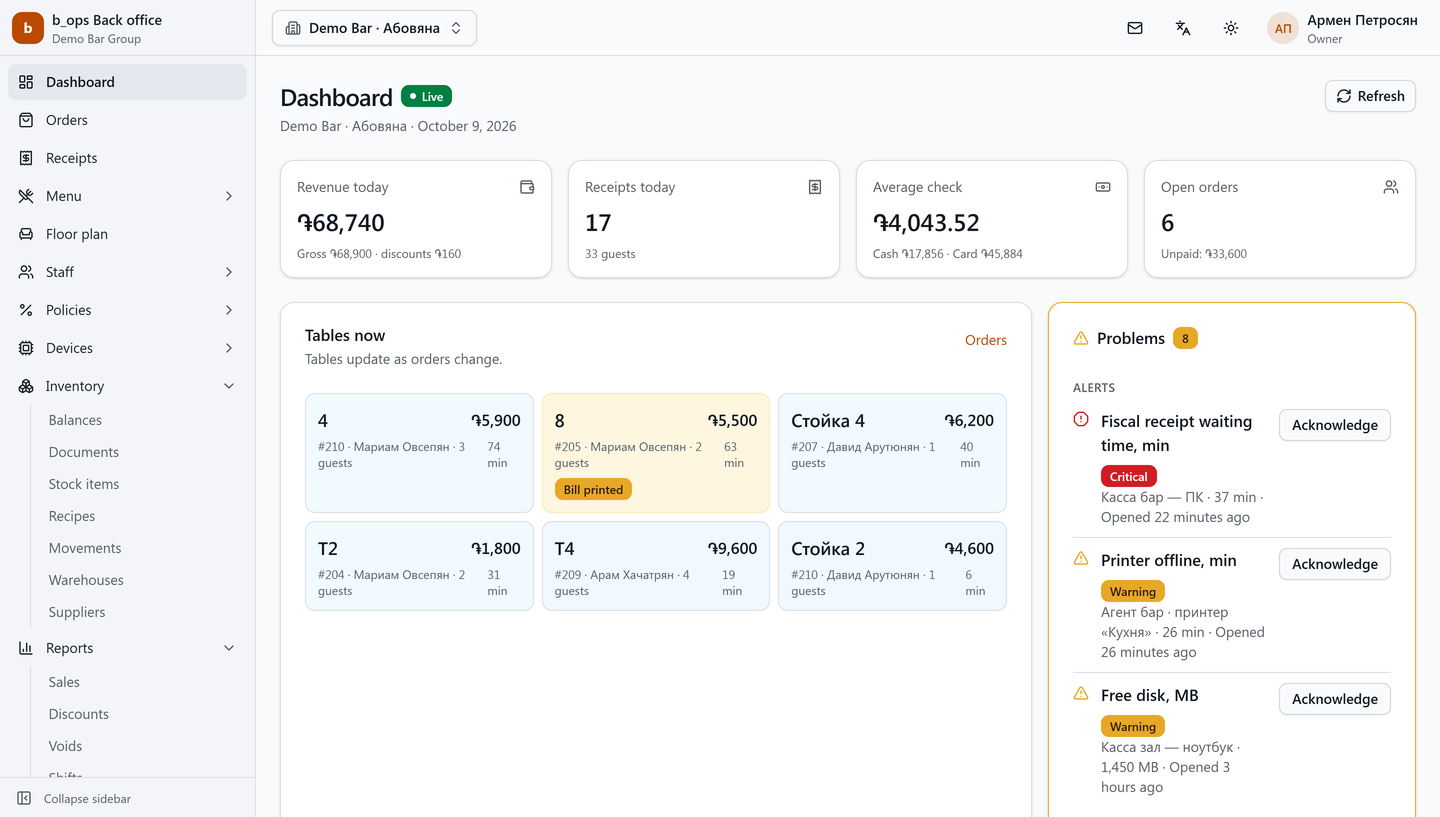
Task: Collapse the Reports section chevron
Action: point(229,648)
